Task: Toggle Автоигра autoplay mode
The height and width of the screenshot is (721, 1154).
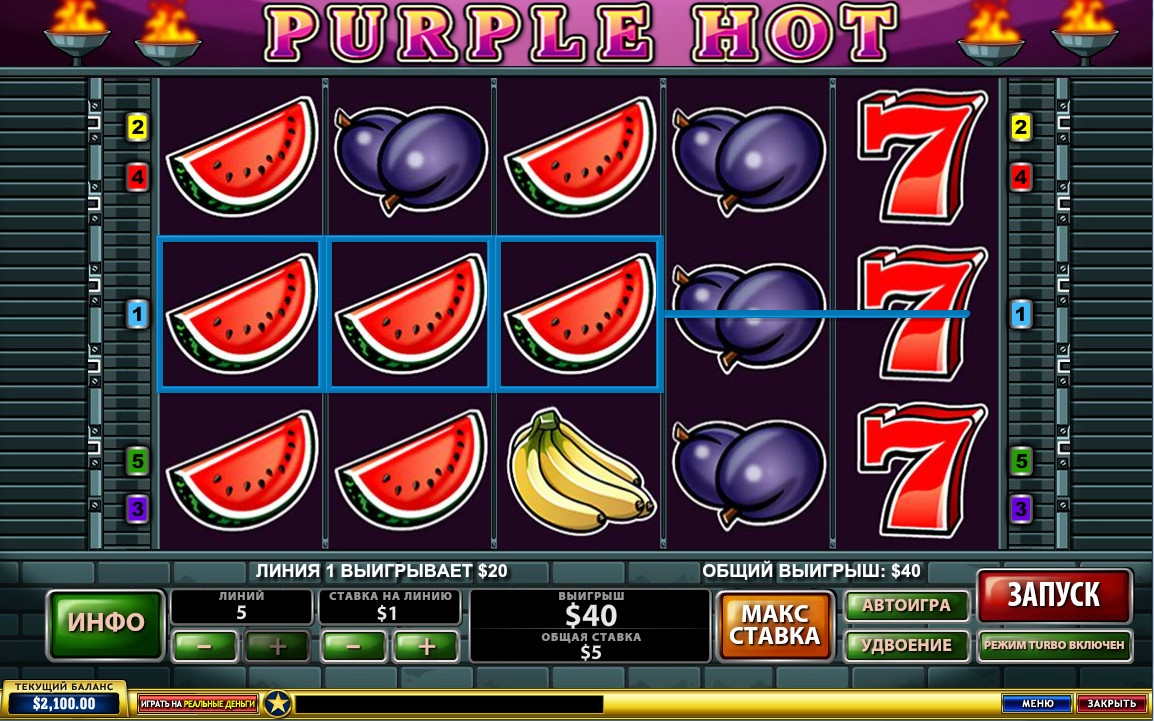Action: [x=906, y=606]
